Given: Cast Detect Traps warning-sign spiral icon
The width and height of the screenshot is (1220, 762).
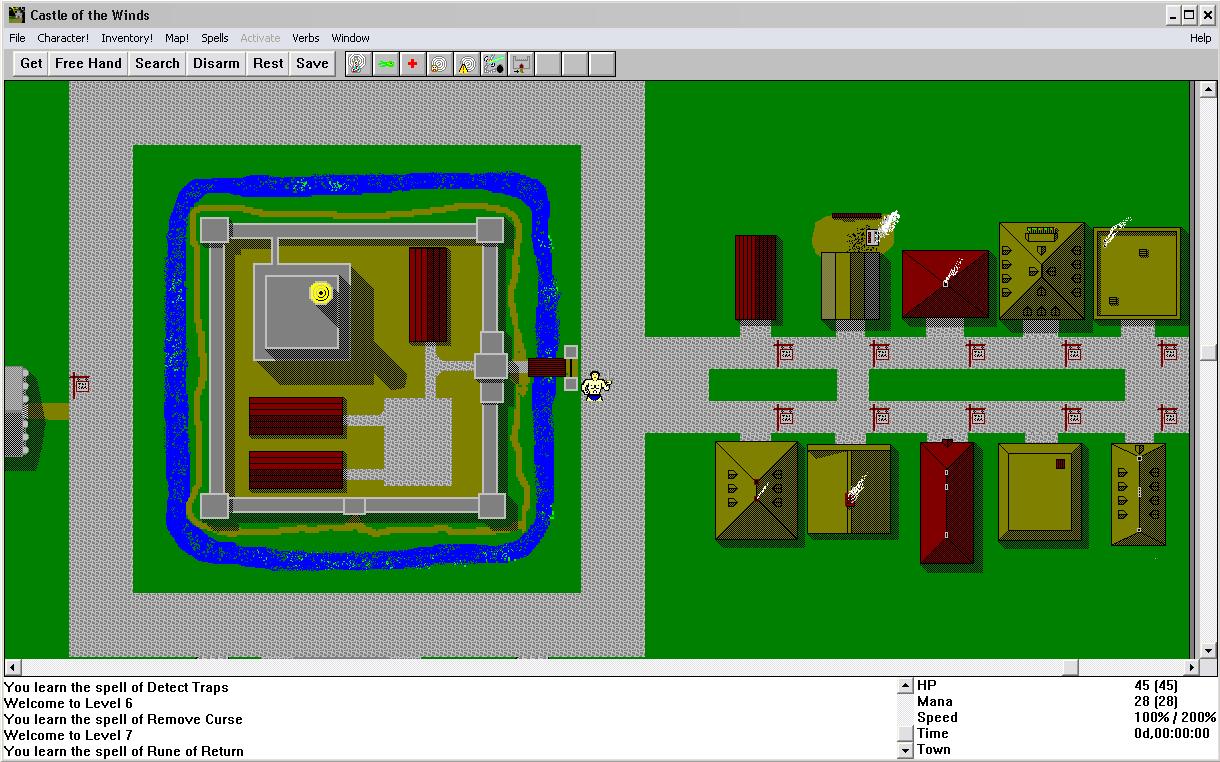Looking at the screenshot, I should pos(466,63).
